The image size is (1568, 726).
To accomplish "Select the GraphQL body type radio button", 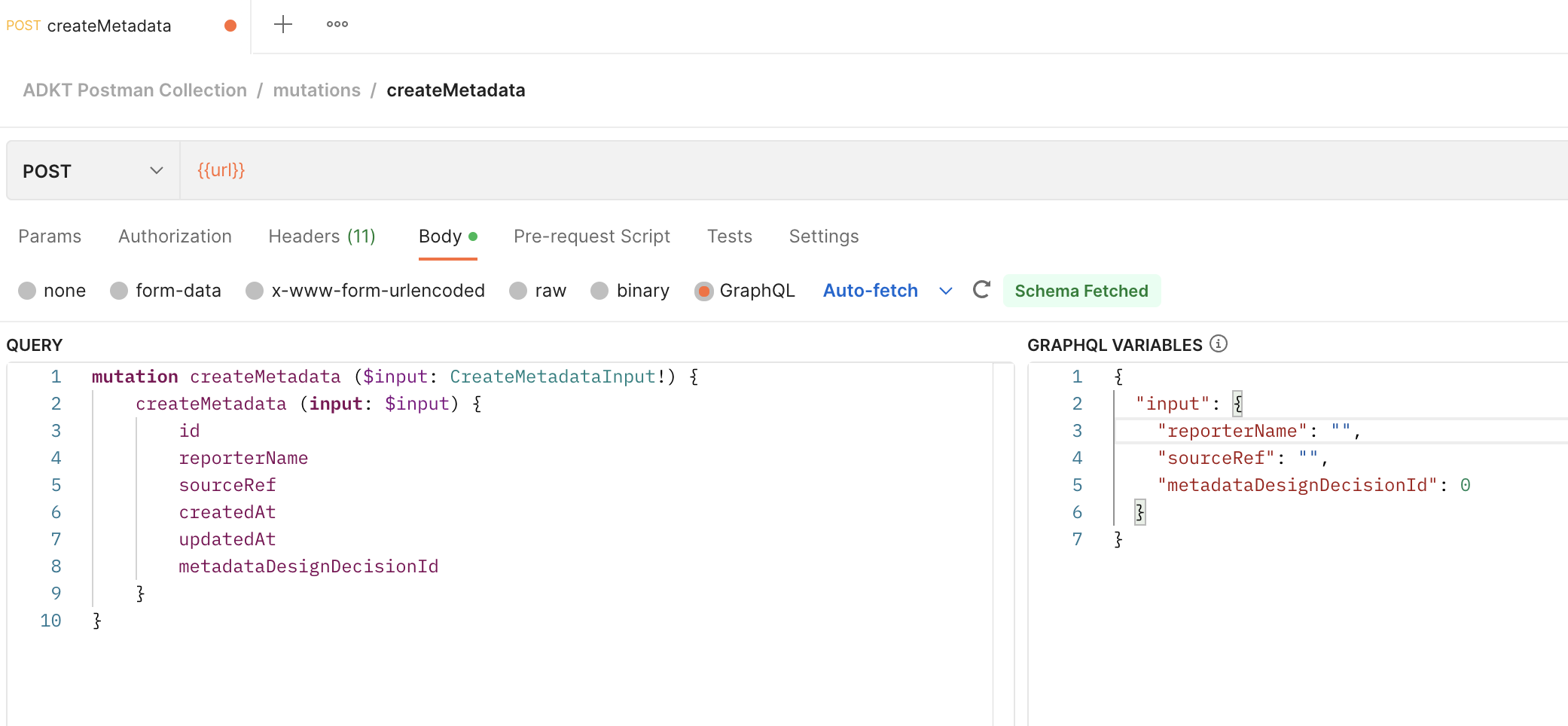I will click(704, 291).
